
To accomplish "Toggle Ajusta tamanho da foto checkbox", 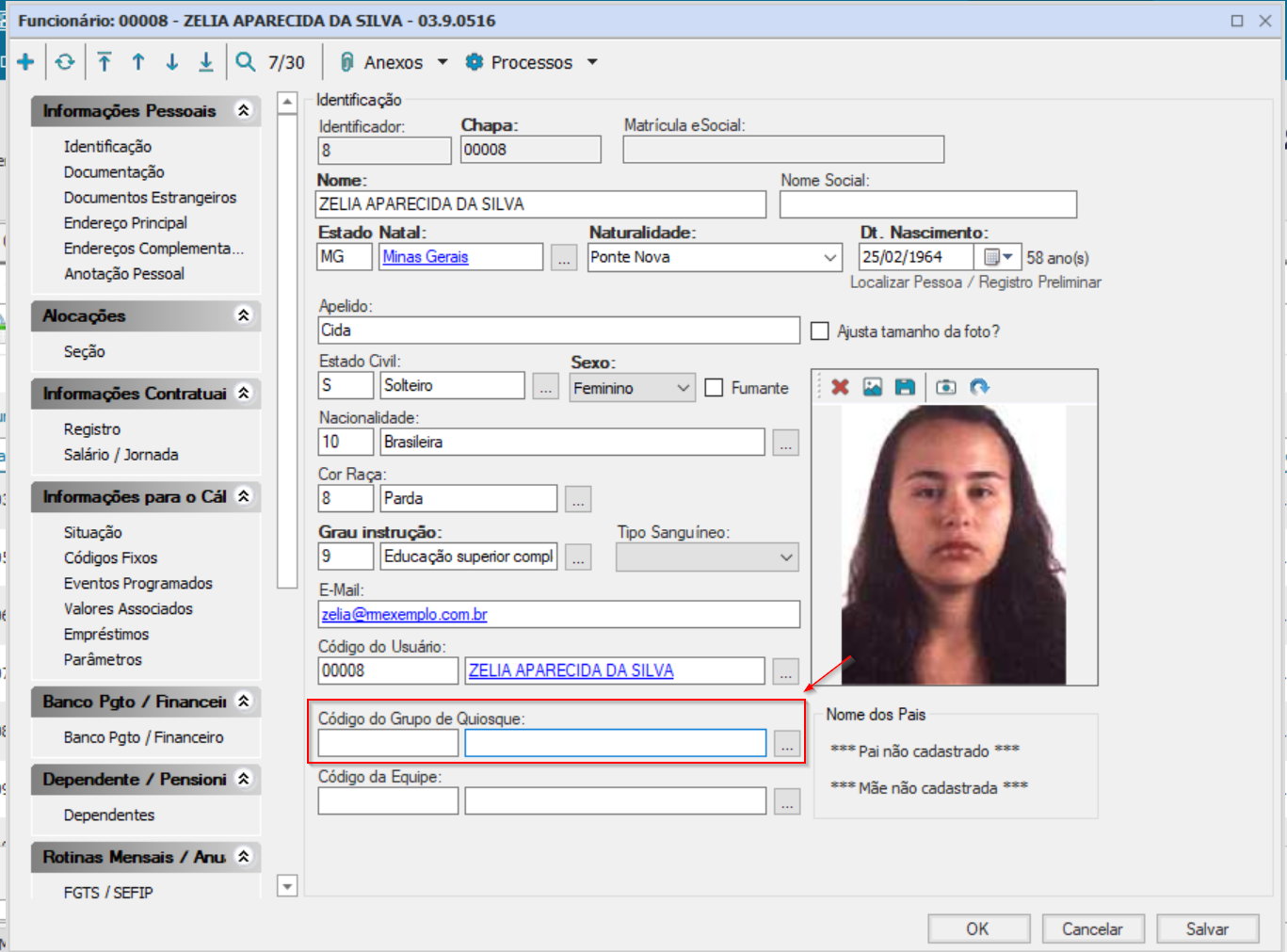I will (820, 331).
